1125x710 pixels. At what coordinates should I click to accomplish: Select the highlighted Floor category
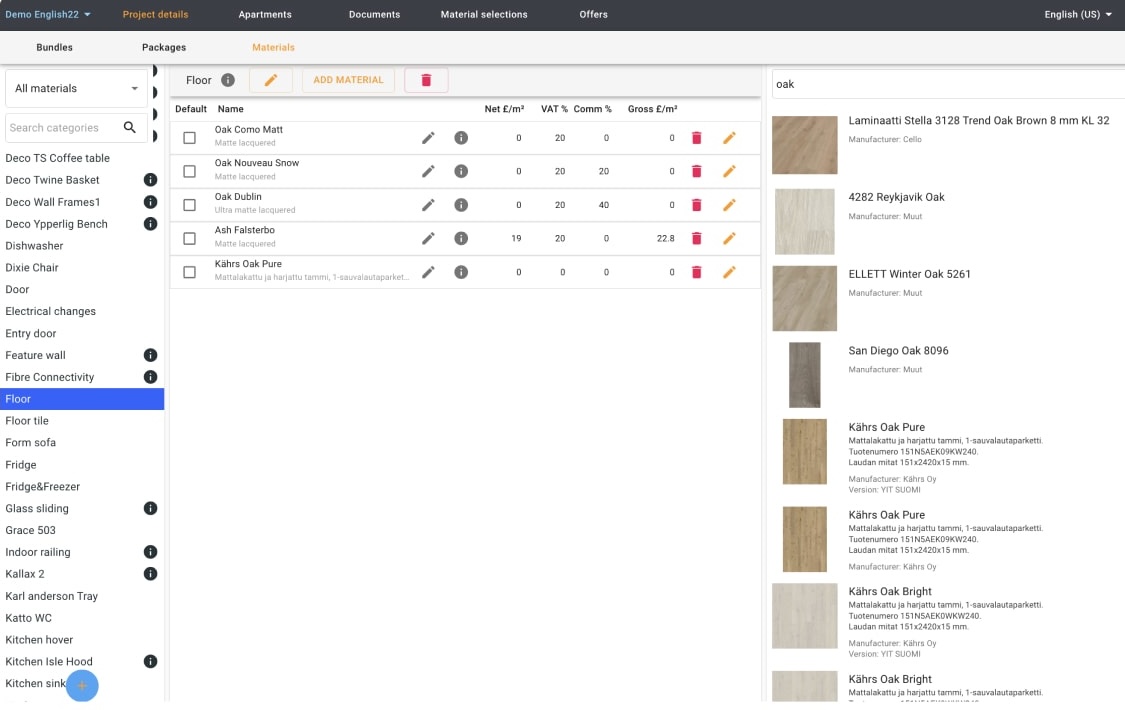(x=82, y=399)
